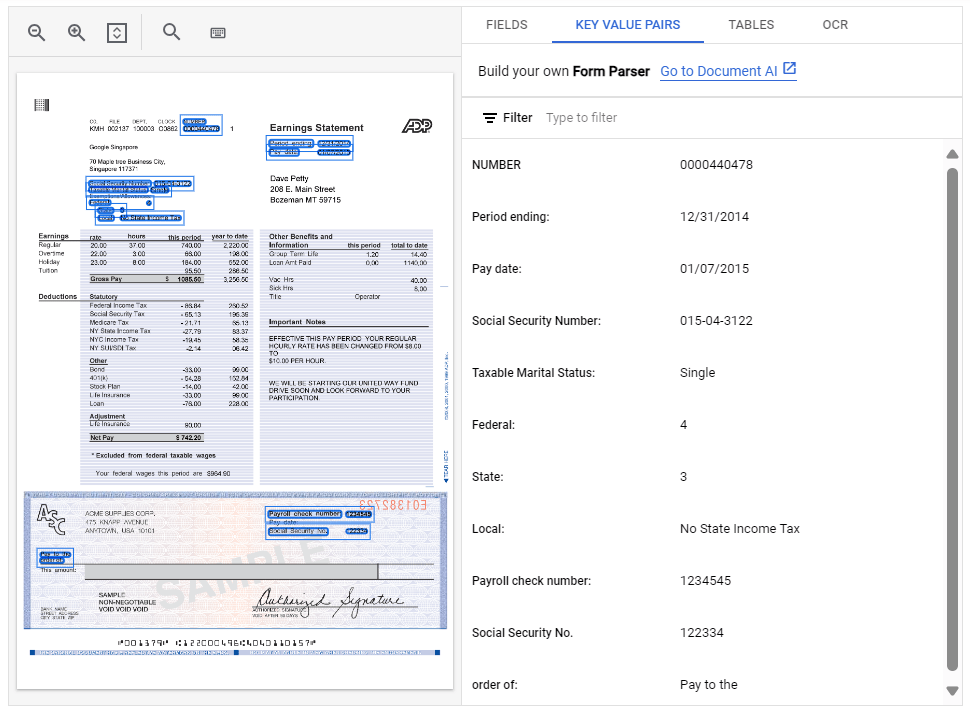970x708 pixels.
Task: Click the scrollbar down arrow
Action: click(953, 689)
